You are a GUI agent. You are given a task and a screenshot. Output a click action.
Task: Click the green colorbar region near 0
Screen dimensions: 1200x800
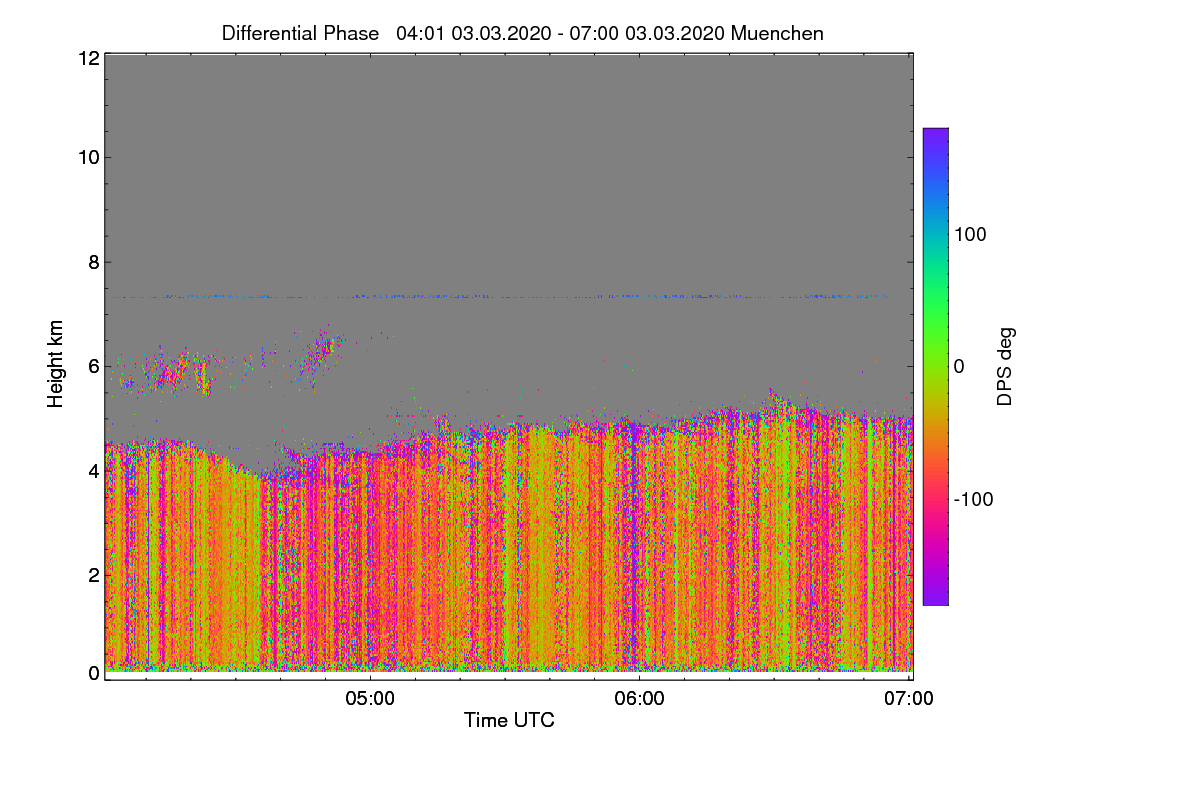pos(935,340)
